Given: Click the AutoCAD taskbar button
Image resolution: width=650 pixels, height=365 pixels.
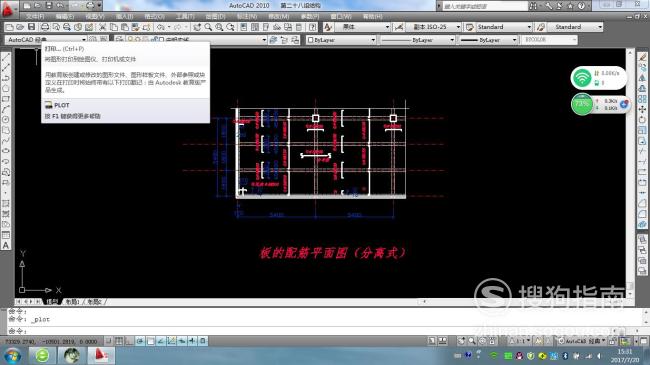Looking at the screenshot, I should (101, 355).
